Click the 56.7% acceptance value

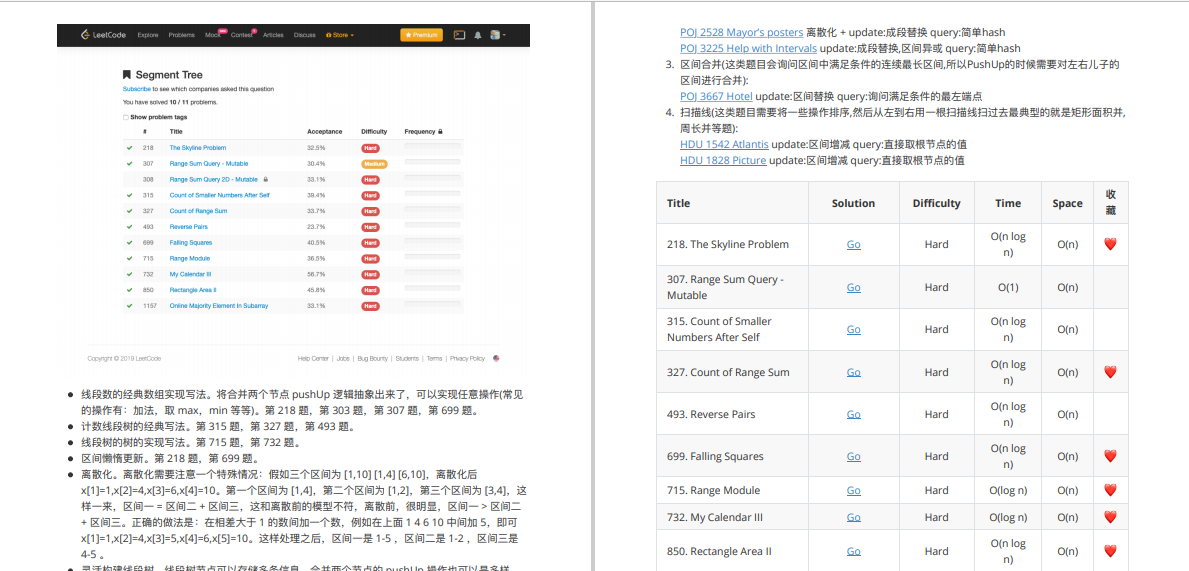point(316,274)
